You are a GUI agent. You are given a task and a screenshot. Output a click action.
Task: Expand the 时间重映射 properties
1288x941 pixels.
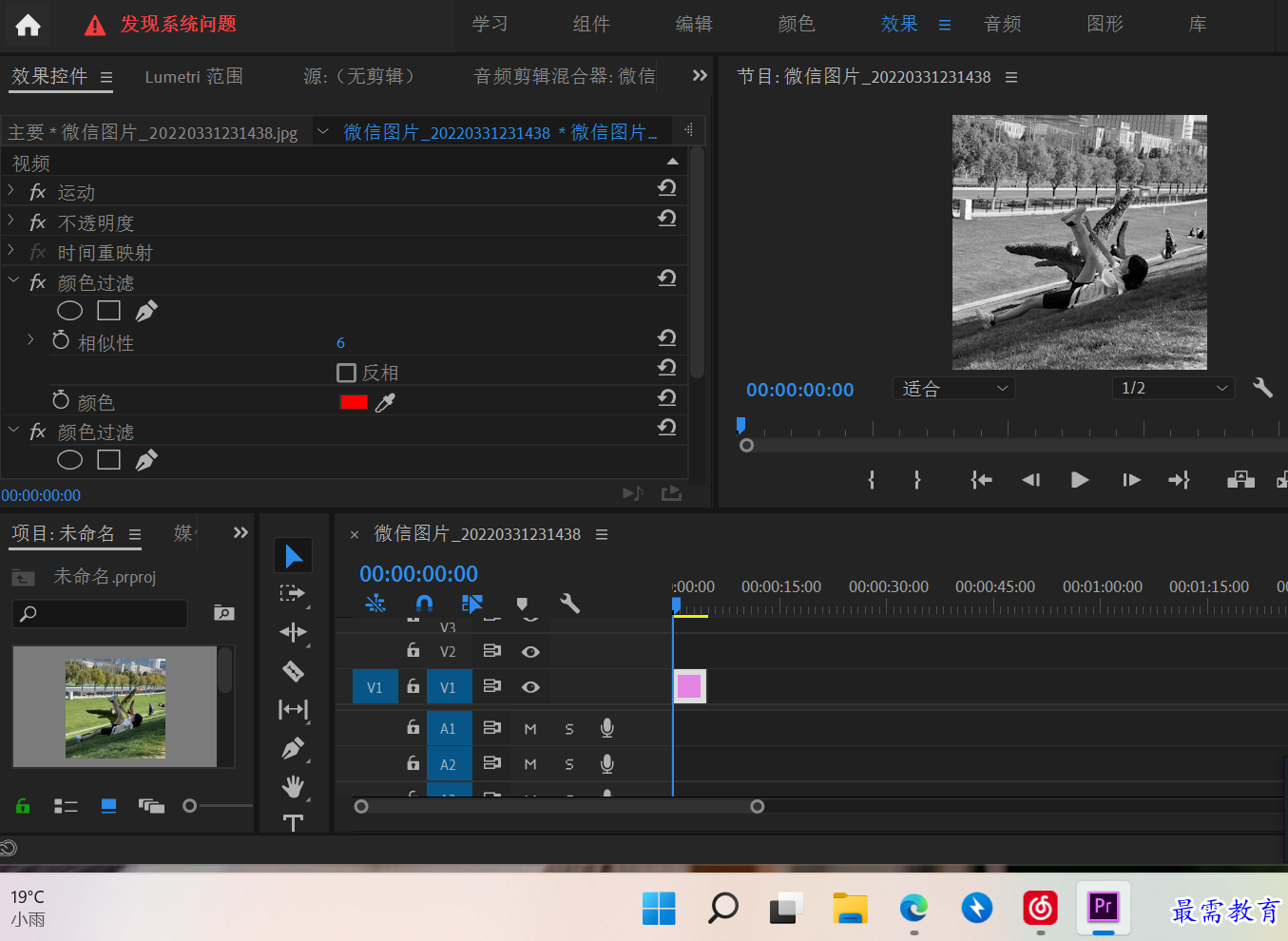tap(10, 250)
